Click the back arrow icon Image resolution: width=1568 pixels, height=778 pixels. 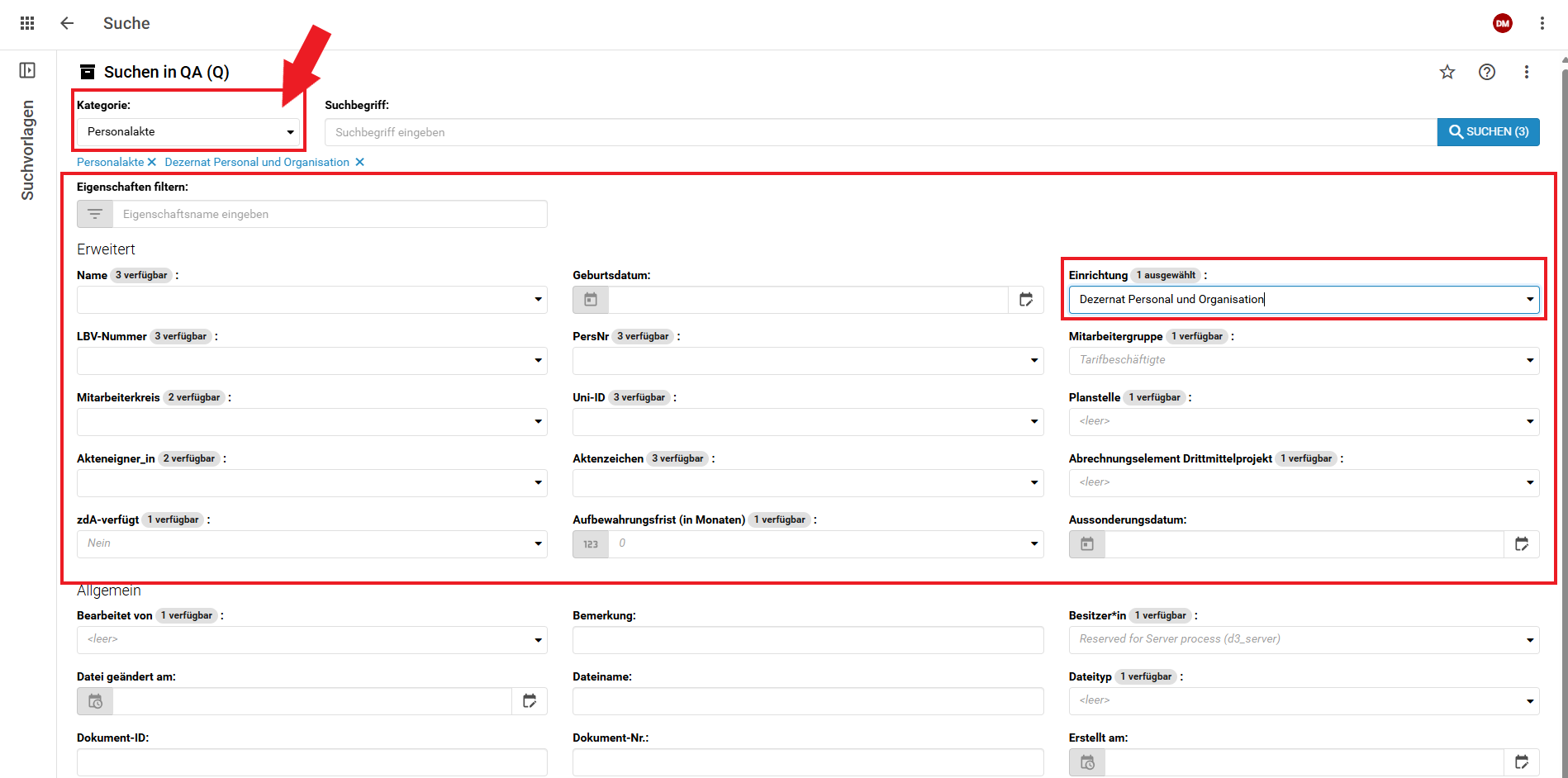67,23
